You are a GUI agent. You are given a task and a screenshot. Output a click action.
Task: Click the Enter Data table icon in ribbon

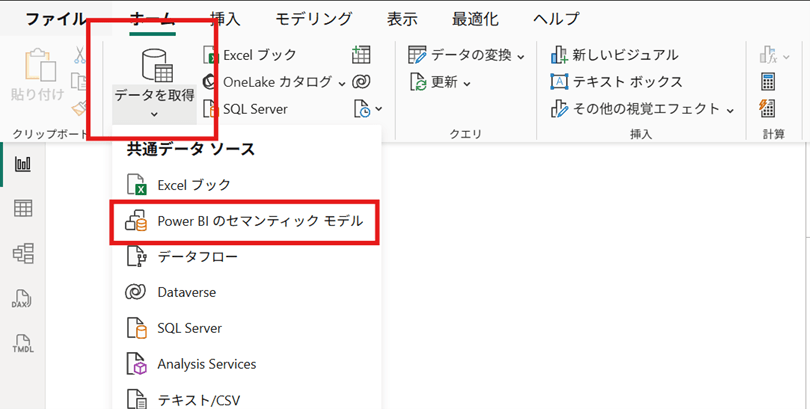point(362,55)
